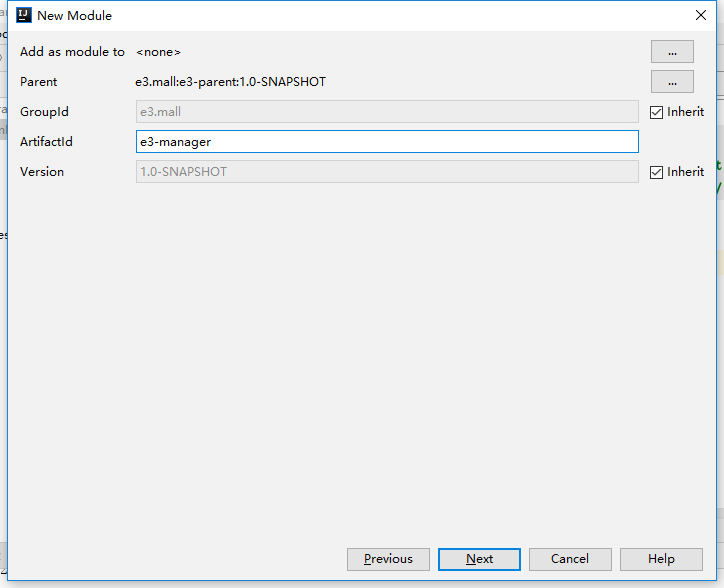Close the New Module dialog
This screenshot has width=724, height=588.
coord(701,15)
